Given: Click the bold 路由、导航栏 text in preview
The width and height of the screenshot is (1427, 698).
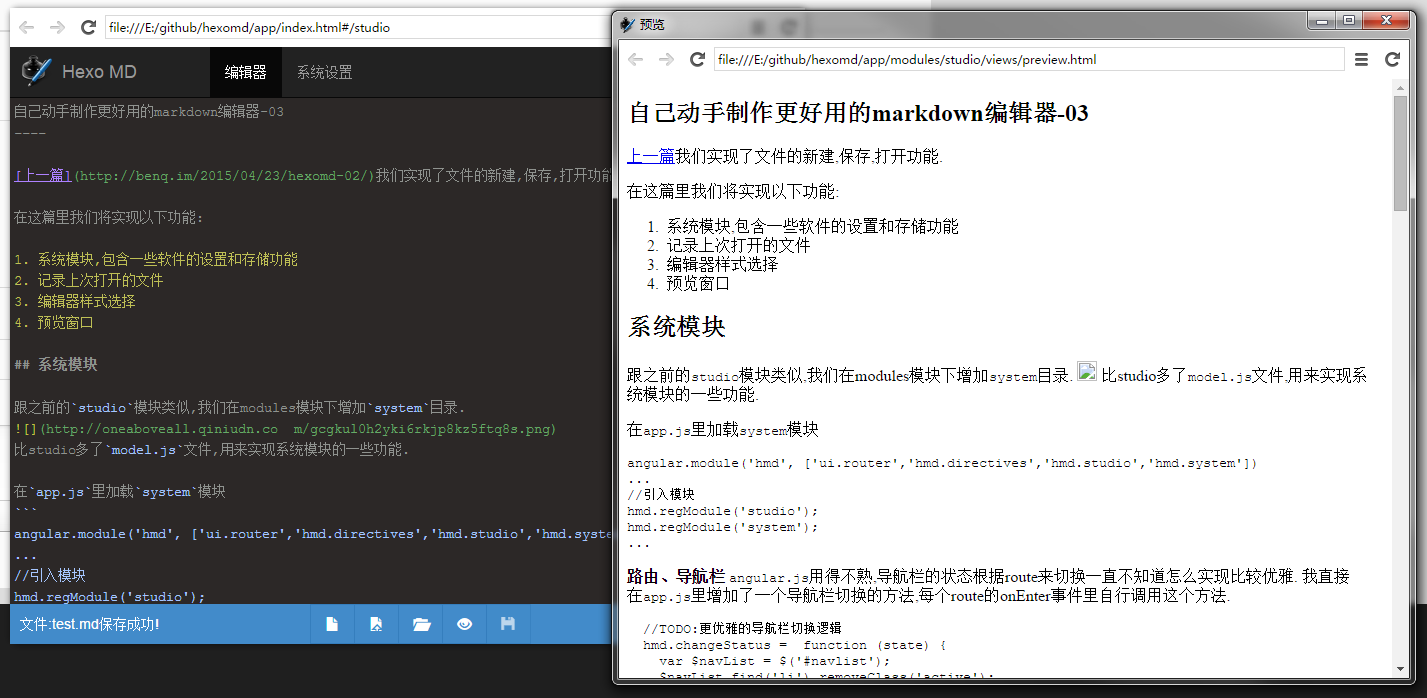Looking at the screenshot, I should tap(676, 576).
